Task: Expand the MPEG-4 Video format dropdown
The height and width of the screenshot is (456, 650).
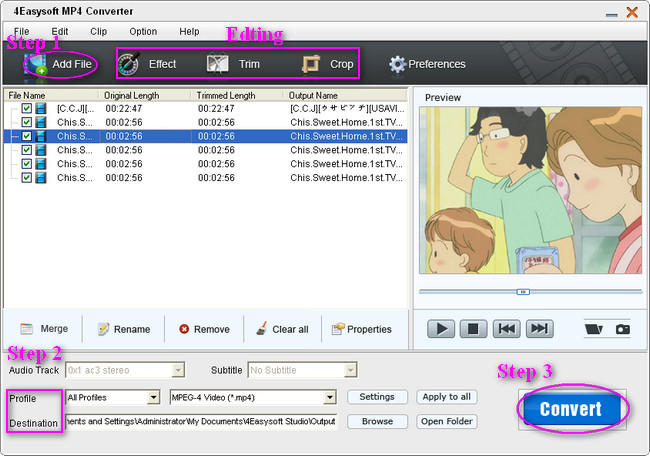Action: pos(330,398)
